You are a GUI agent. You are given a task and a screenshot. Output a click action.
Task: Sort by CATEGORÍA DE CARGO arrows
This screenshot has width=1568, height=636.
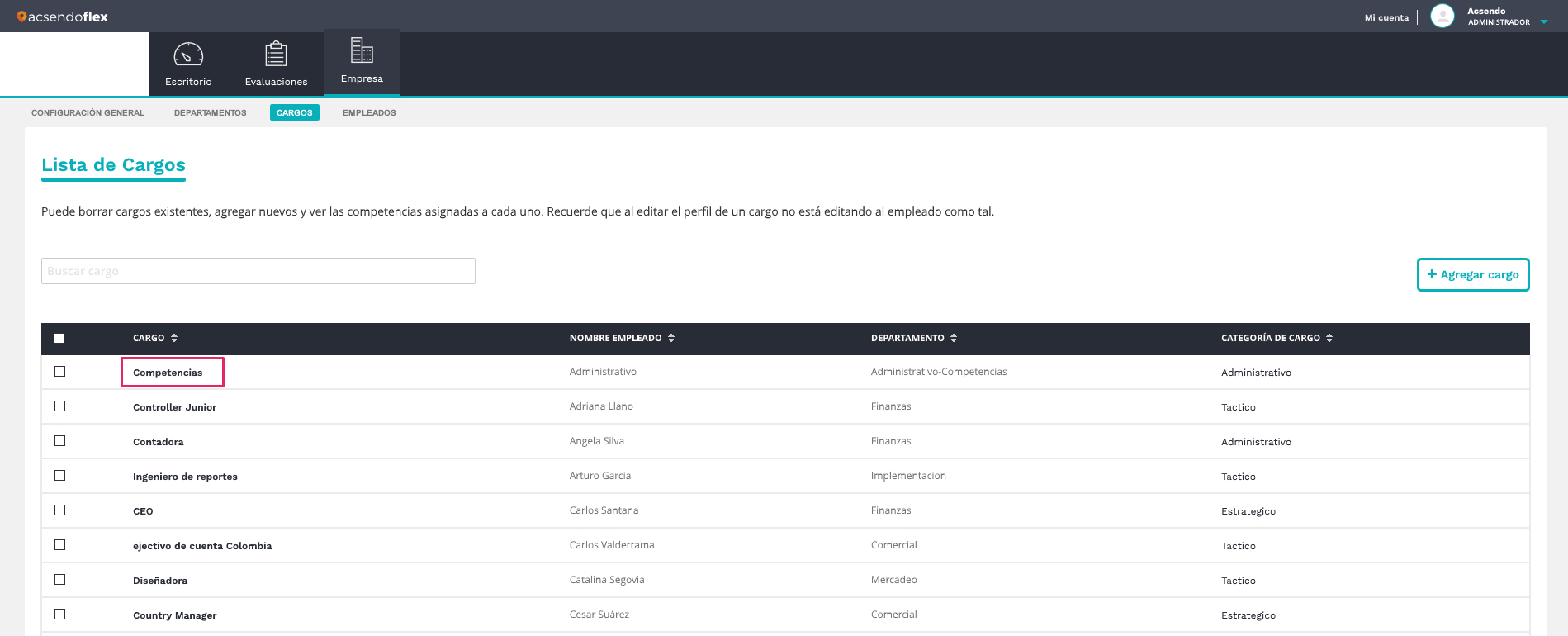(1329, 338)
